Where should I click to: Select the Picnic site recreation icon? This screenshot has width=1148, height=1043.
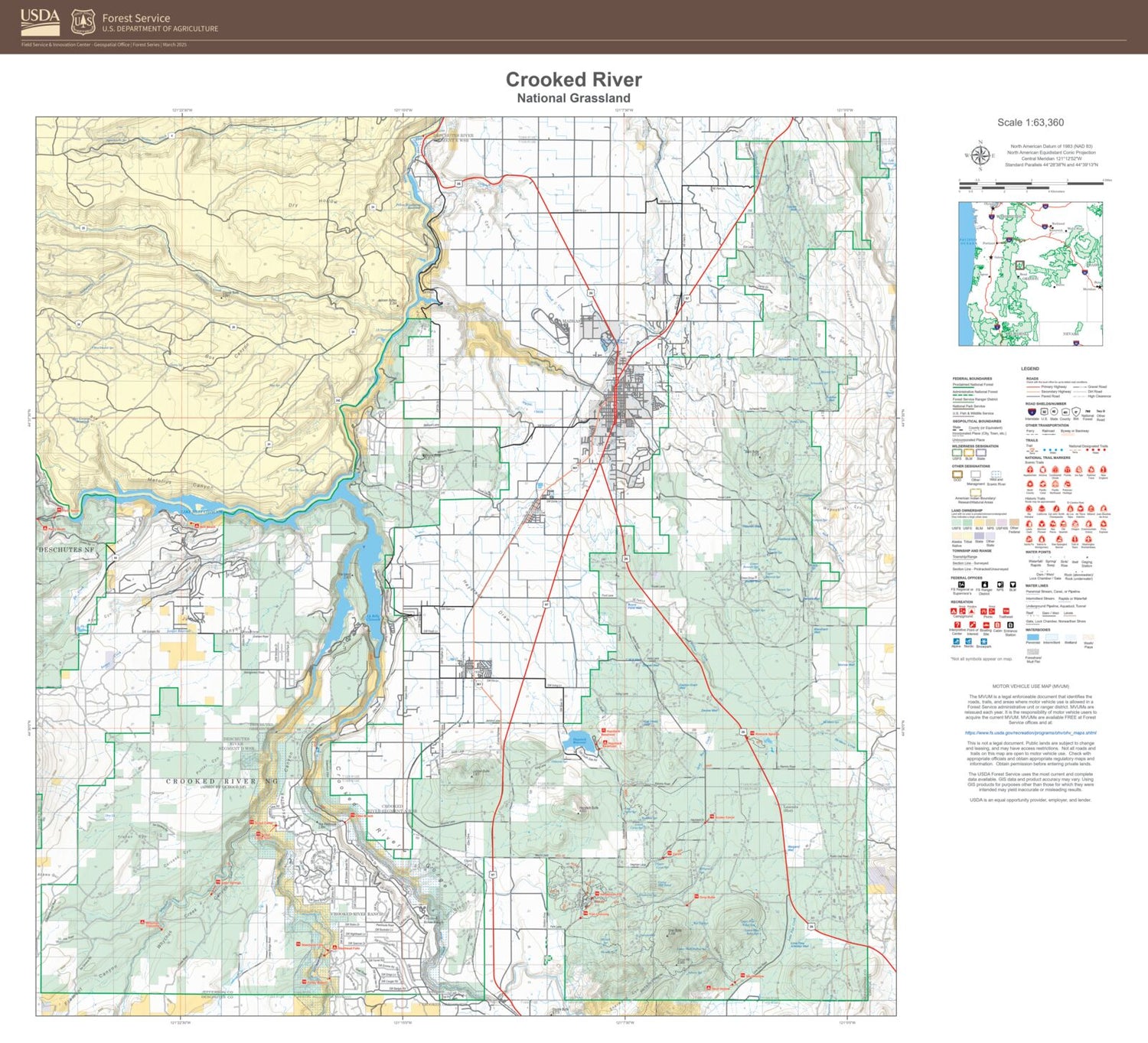tap(984, 611)
